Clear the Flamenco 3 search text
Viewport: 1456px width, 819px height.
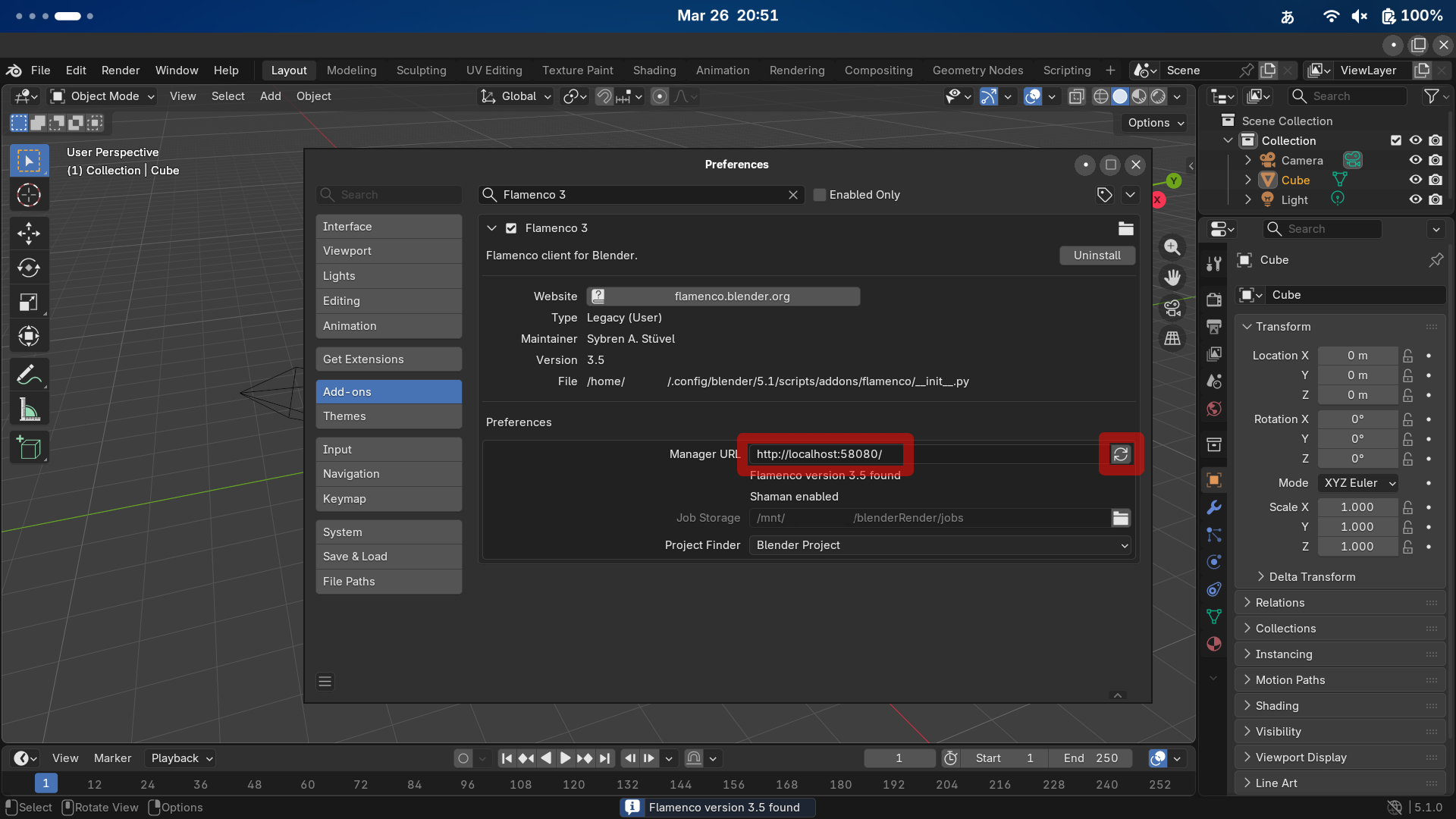pos(793,195)
